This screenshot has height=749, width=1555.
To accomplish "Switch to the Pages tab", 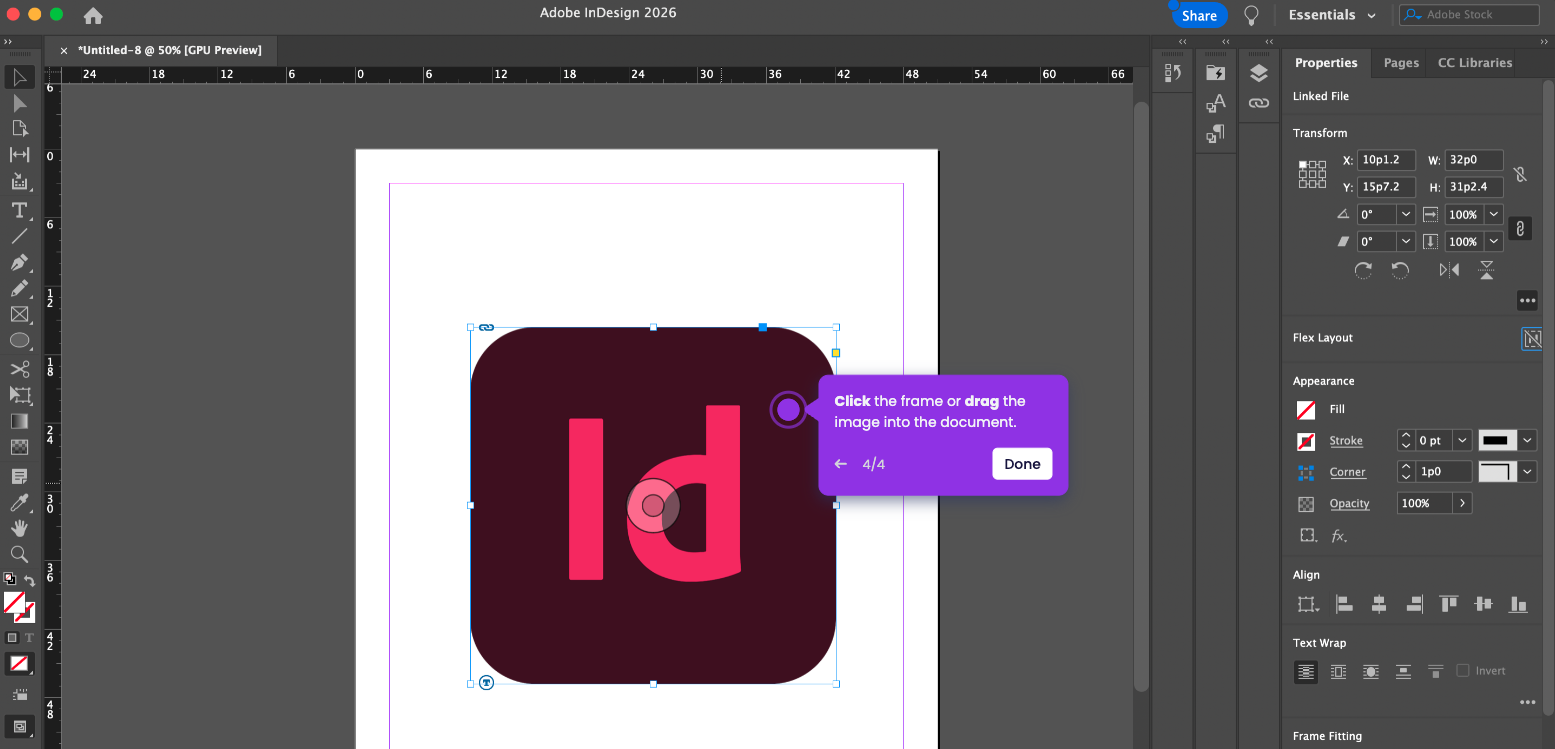I will tap(1401, 62).
